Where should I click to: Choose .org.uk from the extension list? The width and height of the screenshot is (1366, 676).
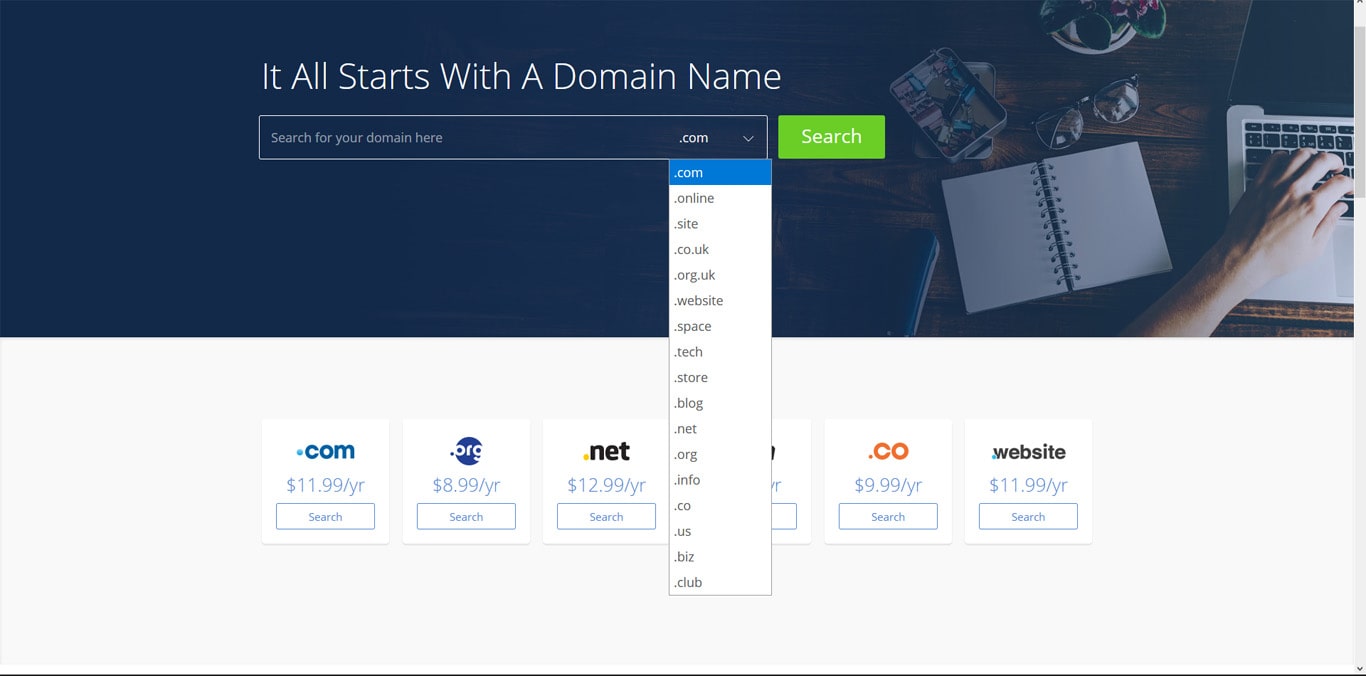click(720, 275)
